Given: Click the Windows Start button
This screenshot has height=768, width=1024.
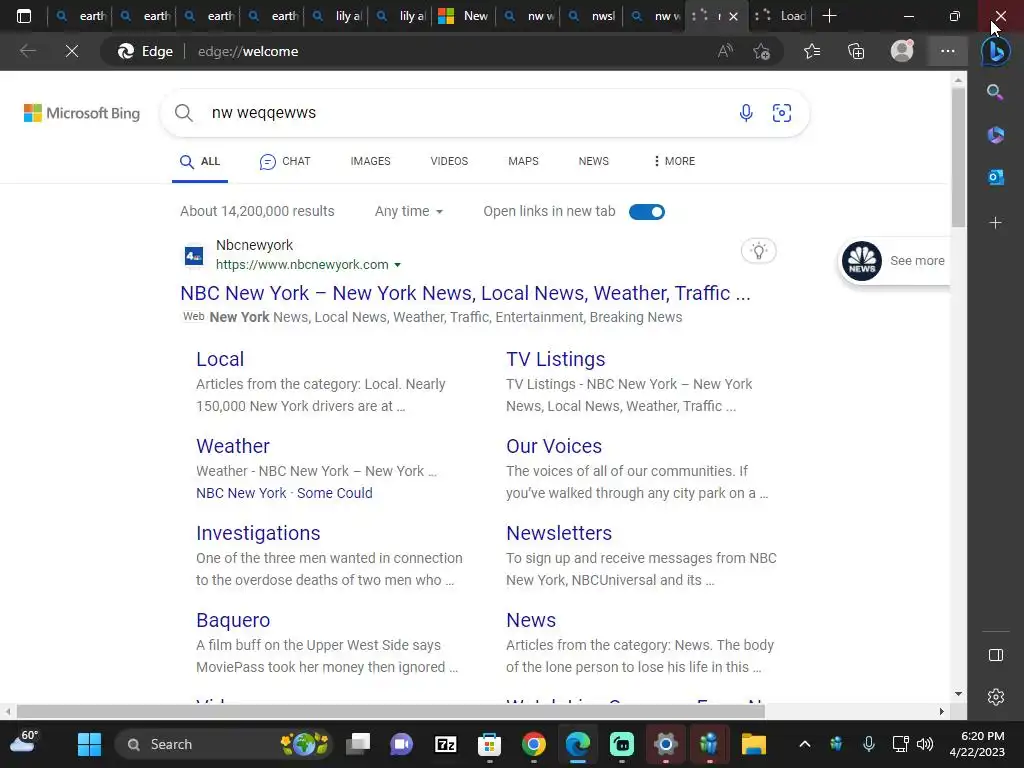Looking at the screenshot, I should pyautogui.click(x=89, y=744).
